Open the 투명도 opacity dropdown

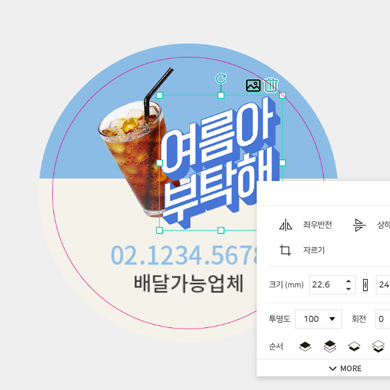click(x=318, y=319)
